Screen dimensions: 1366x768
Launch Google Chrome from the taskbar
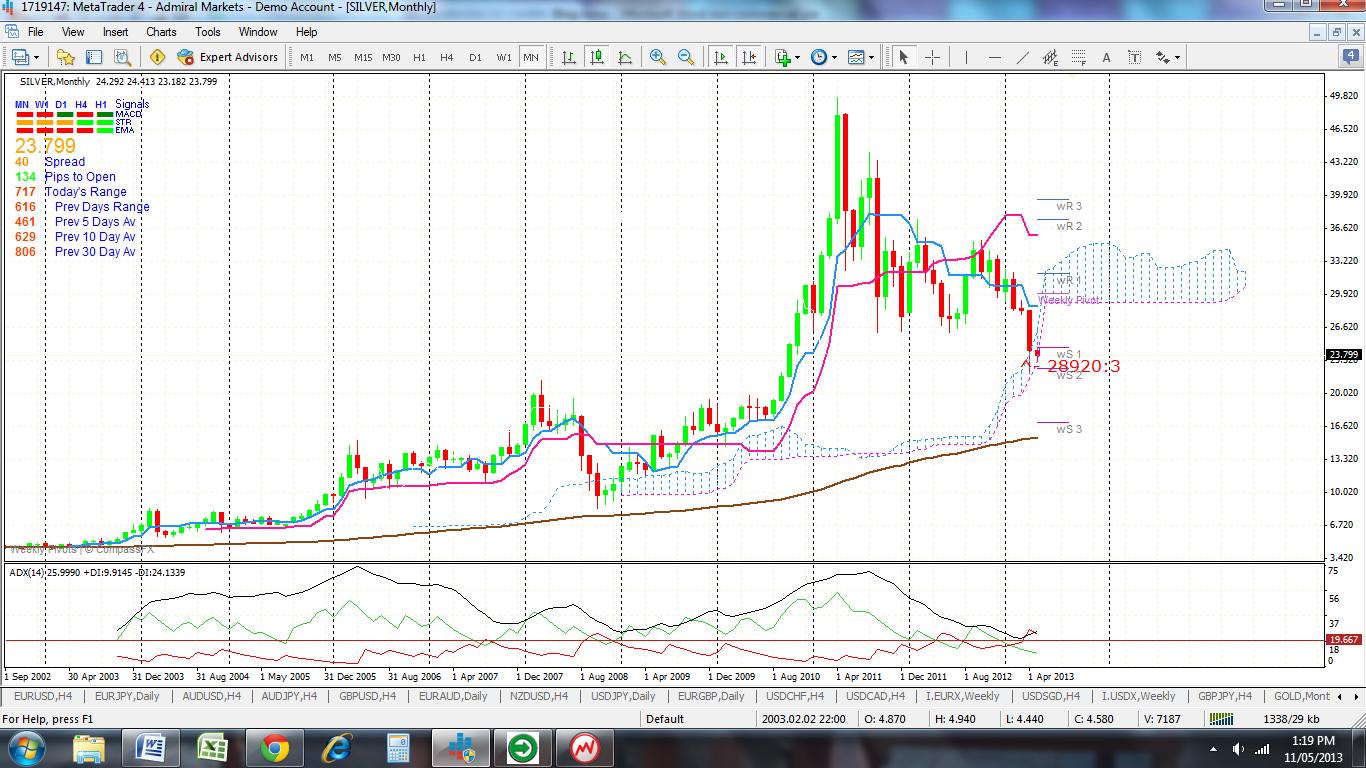[274, 748]
